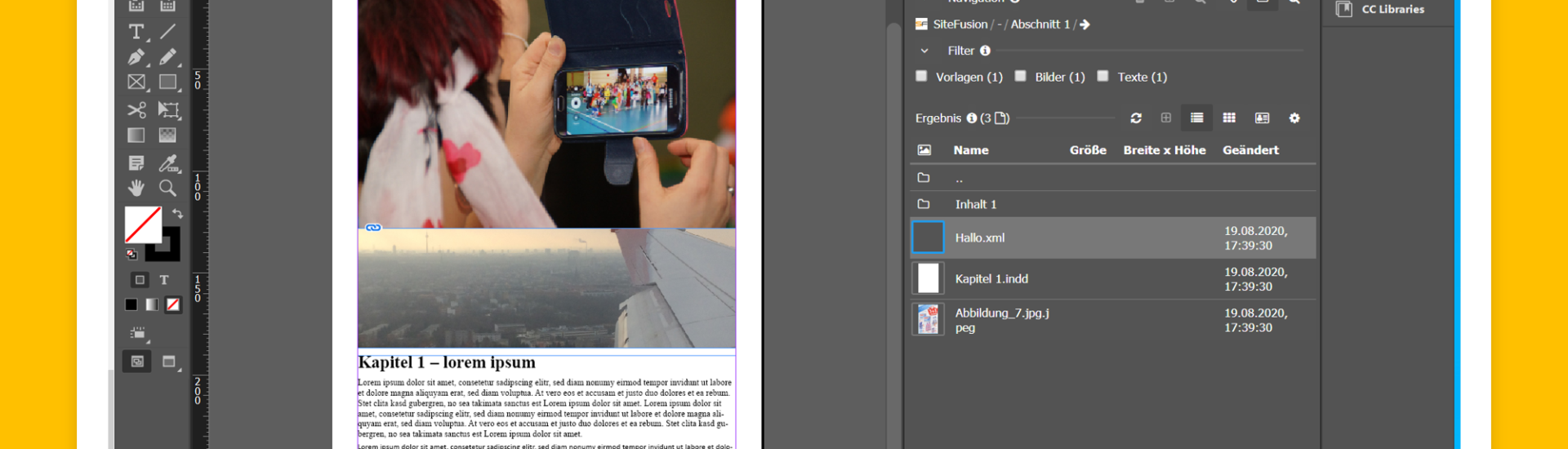Select the Type tool

click(136, 32)
